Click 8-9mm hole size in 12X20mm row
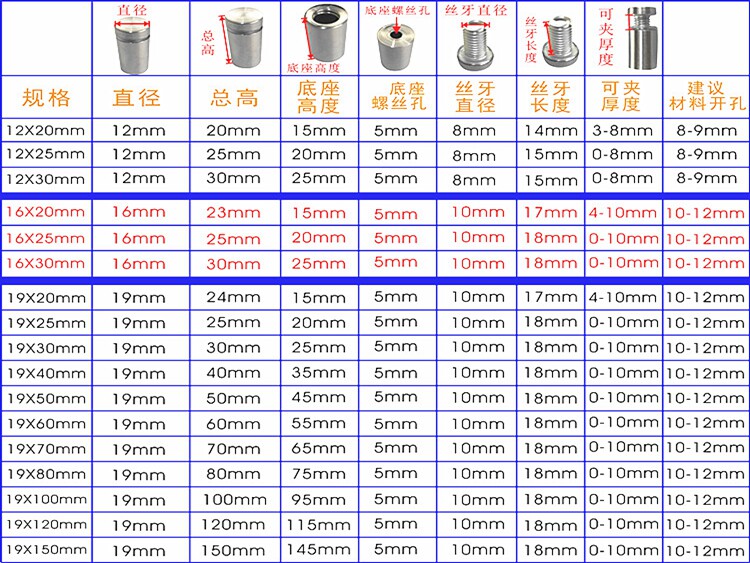 click(706, 130)
